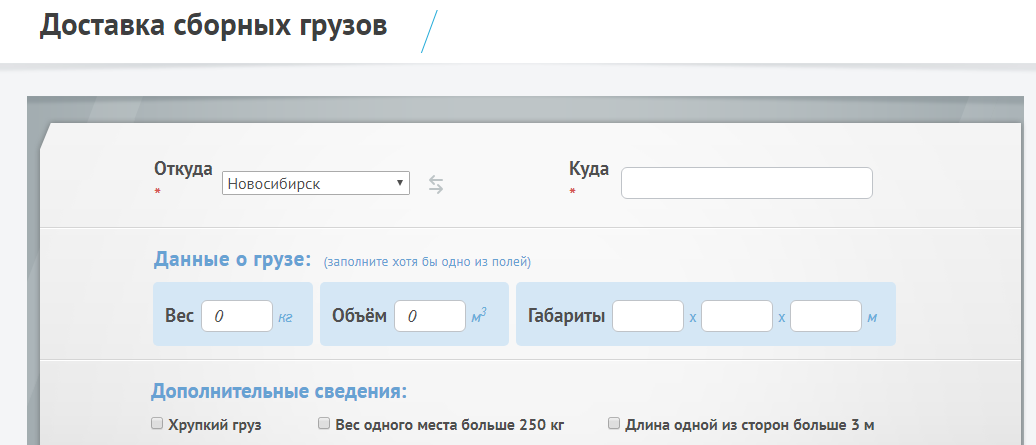Open the Откуда city dropdown
The width and height of the screenshot is (1036, 445).
click(x=316, y=184)
